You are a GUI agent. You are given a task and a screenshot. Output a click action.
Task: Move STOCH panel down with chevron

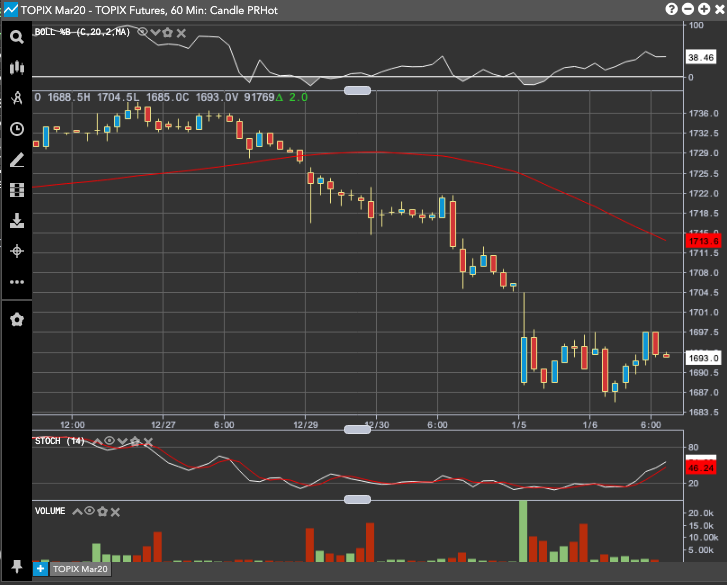tap(122, 441)
